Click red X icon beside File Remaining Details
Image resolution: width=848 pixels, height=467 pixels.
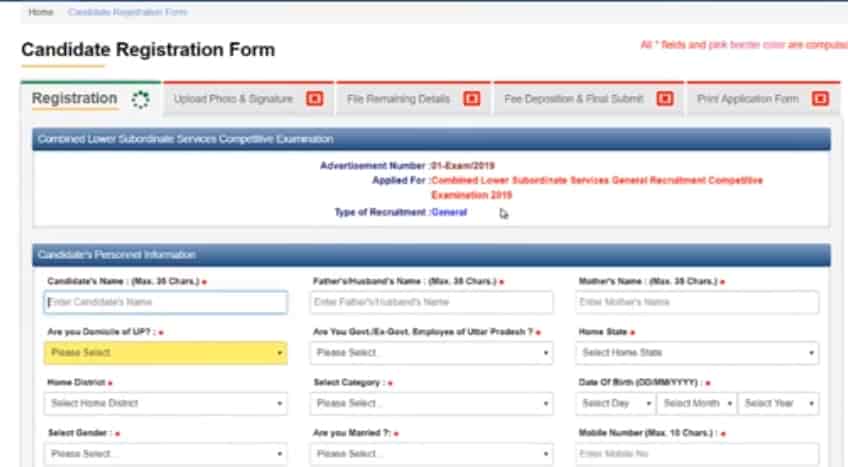(x=472, y=99)
